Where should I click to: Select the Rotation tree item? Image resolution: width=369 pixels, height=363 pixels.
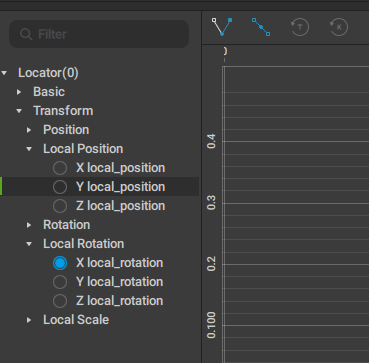[67, 225]
